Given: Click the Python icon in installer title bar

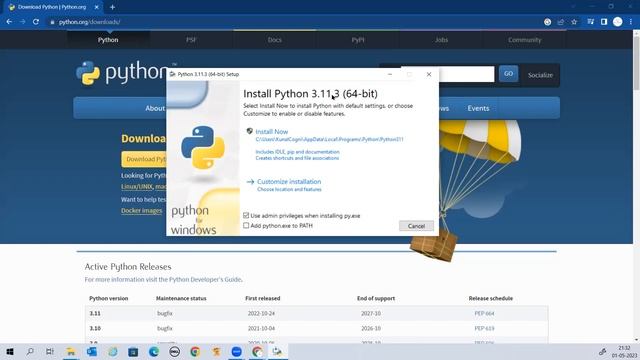Looking at the screenshot, I should 173,74.
